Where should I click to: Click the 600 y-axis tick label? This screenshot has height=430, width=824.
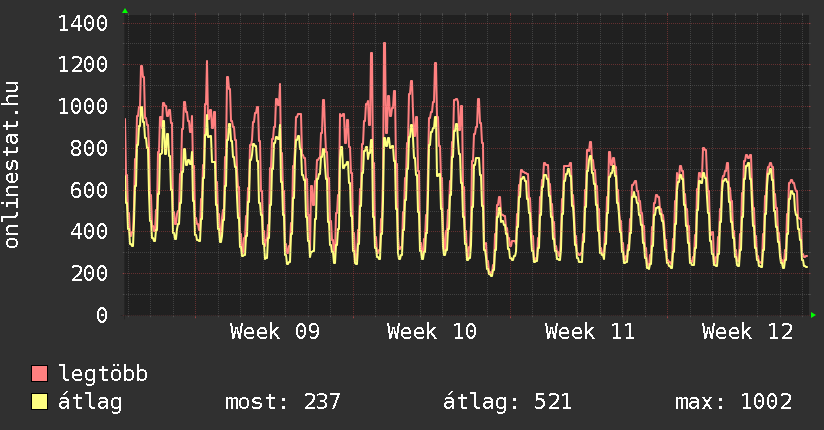pyautogui.click(x=89, y=190)
